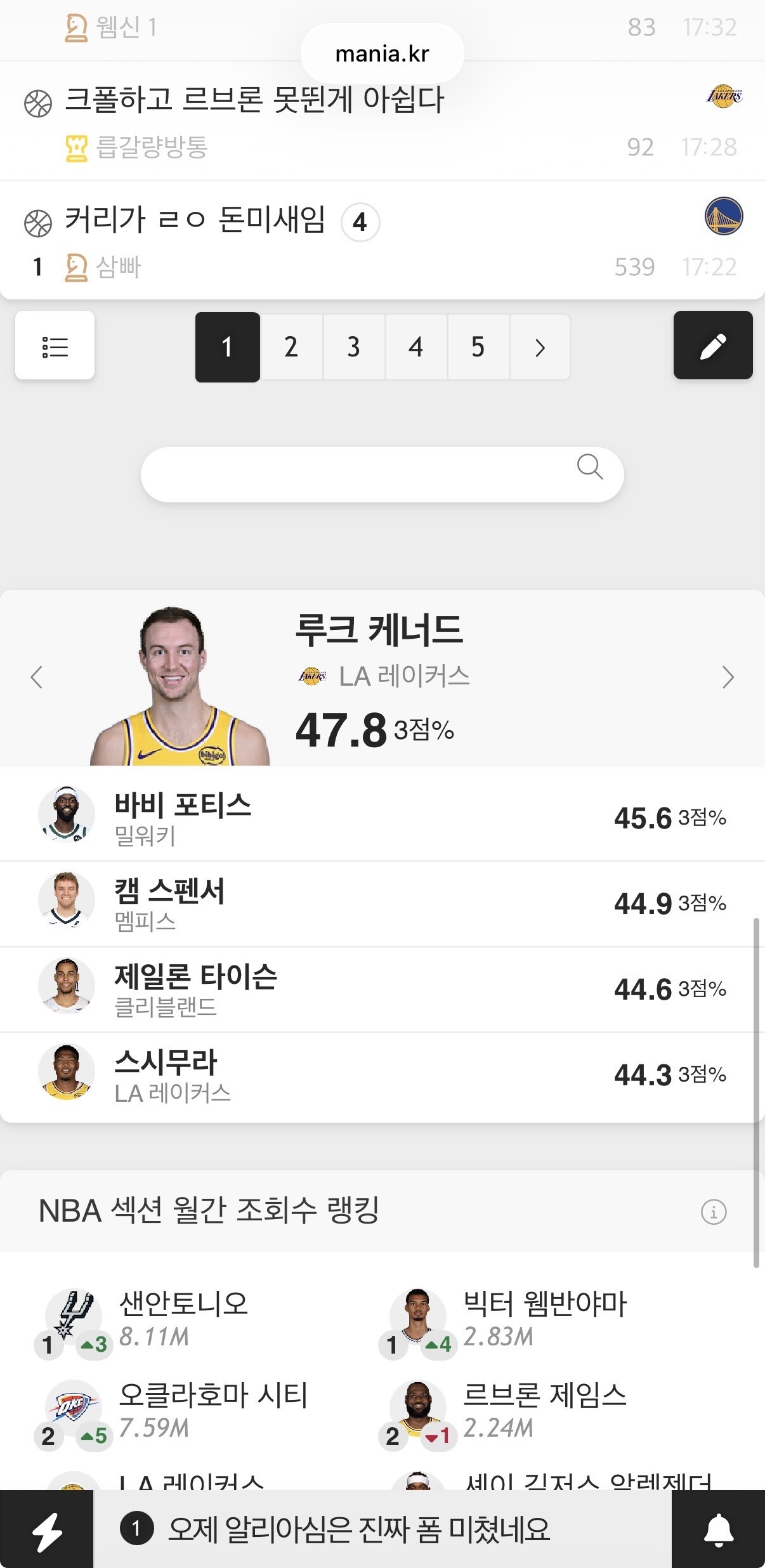Open the lightning bolt quick menu
Image resolution: width=765 pixels, height=1568 pixels.
point(47,1529)
